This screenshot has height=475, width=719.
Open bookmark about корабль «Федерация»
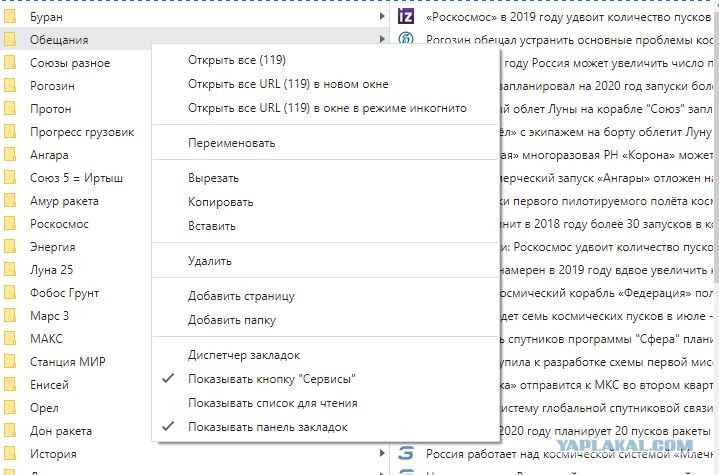608,293
